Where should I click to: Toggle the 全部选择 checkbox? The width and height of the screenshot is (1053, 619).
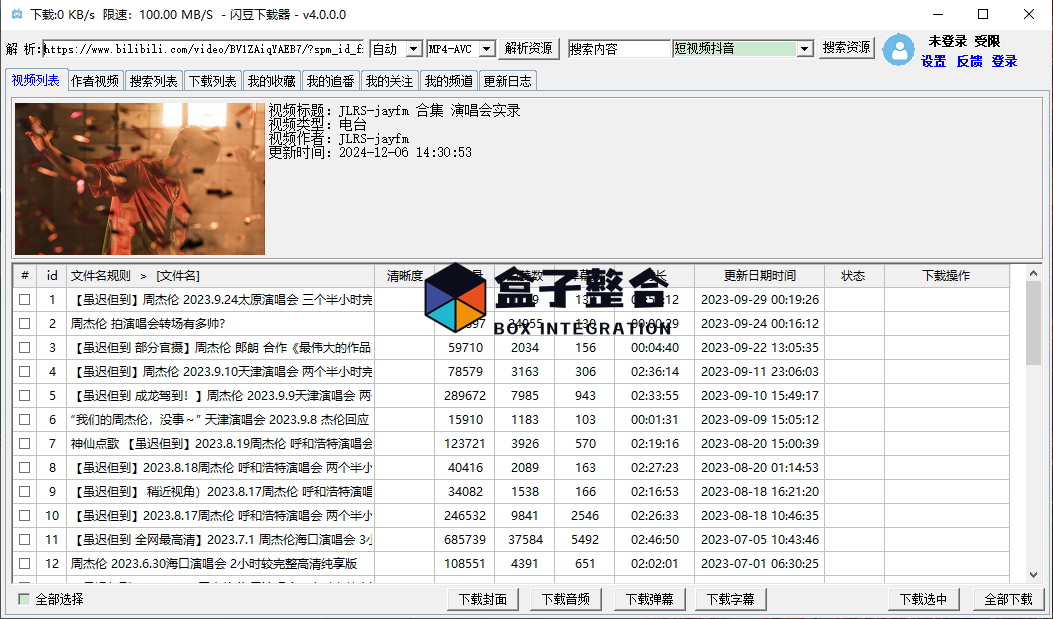24,599
